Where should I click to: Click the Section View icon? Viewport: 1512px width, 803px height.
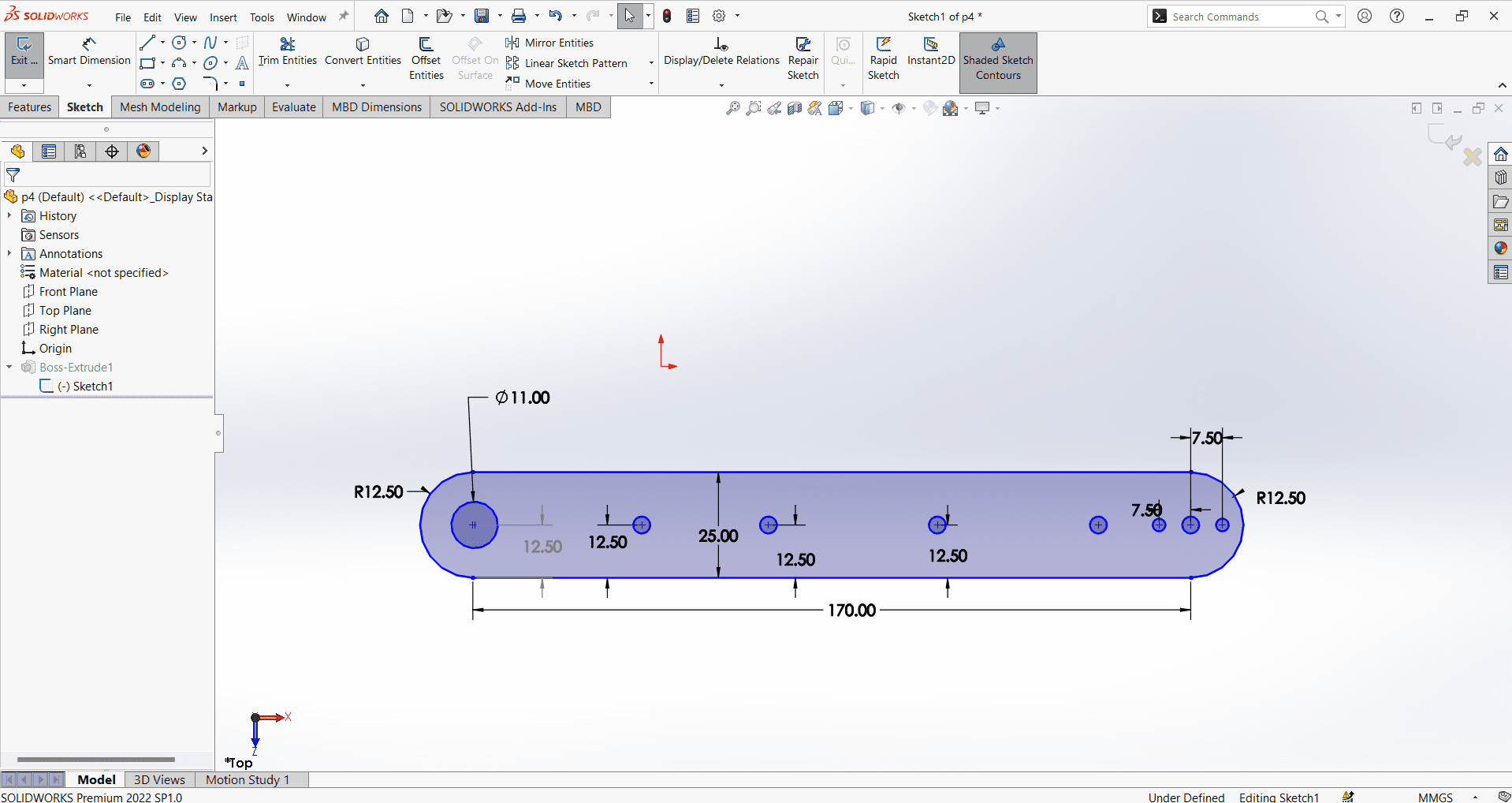coord(795,108)
